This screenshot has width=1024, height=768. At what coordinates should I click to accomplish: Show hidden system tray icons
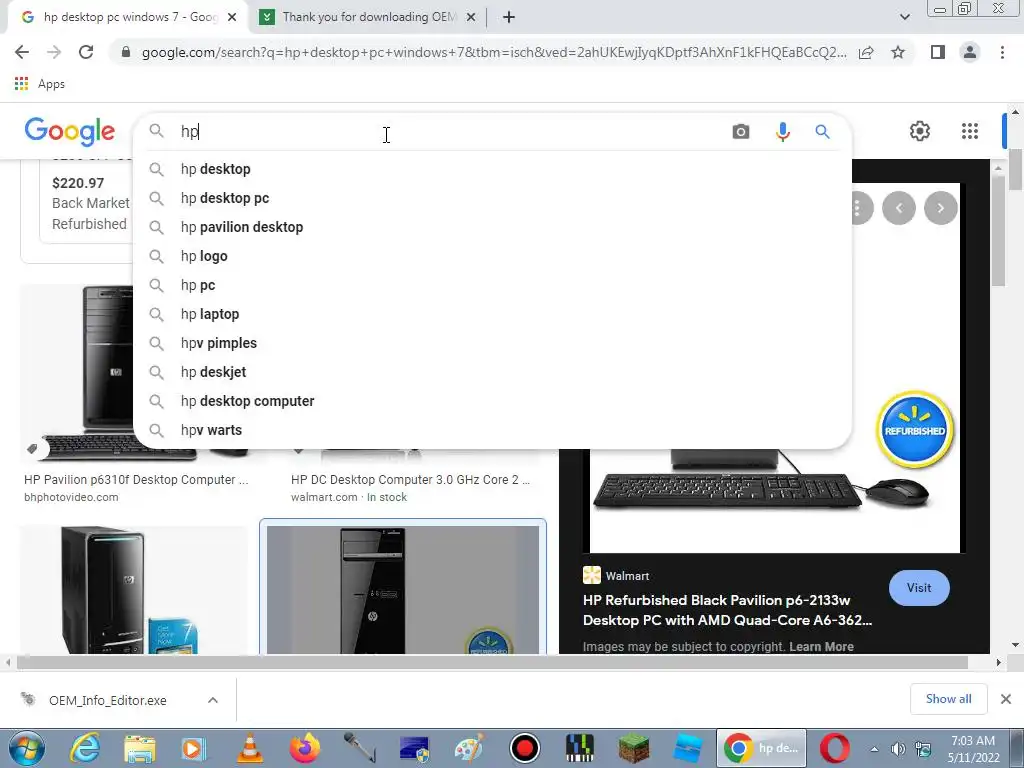click(874, 749)
